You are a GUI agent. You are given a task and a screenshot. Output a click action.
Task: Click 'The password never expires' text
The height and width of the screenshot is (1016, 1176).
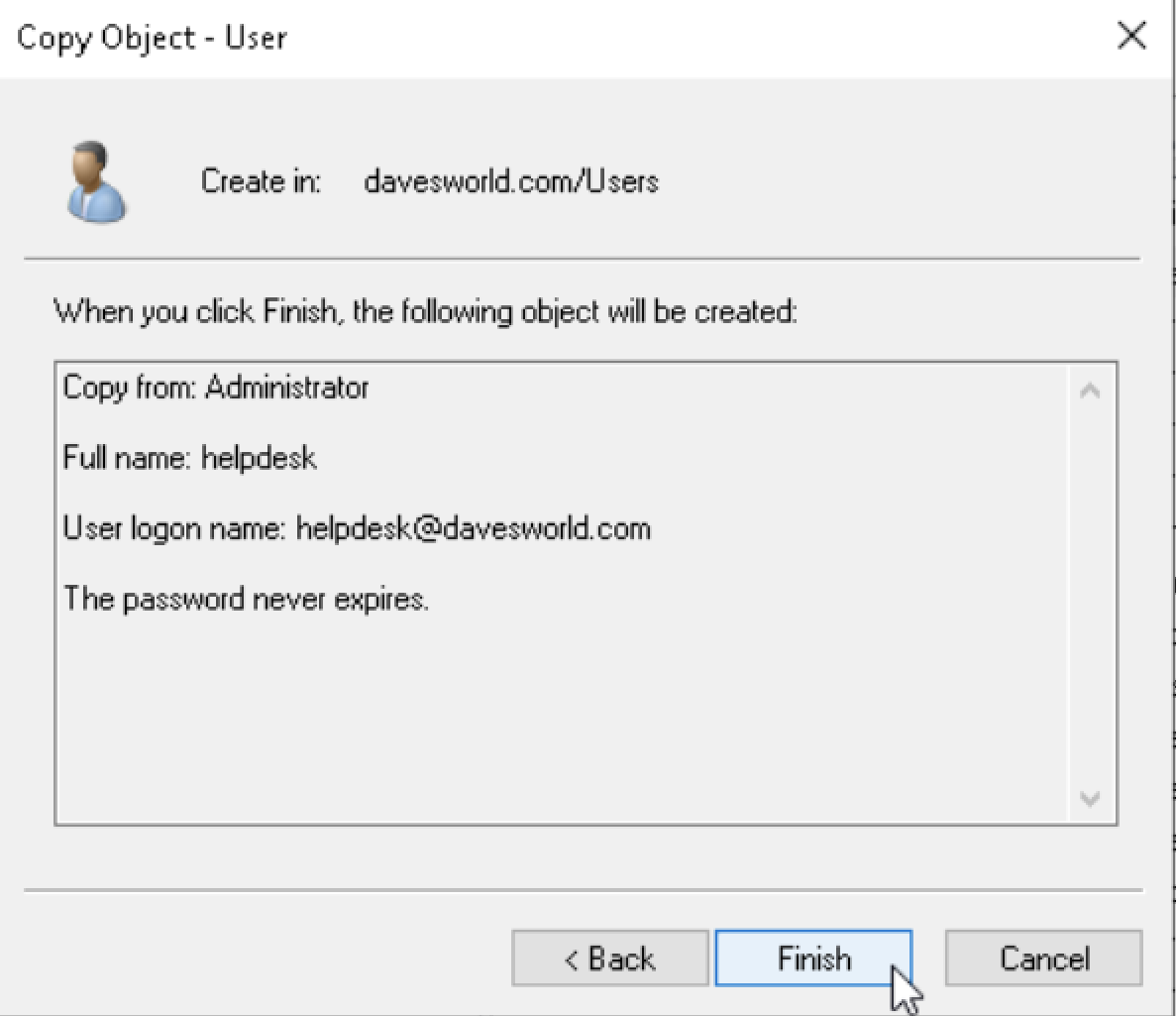click(246, 599)
